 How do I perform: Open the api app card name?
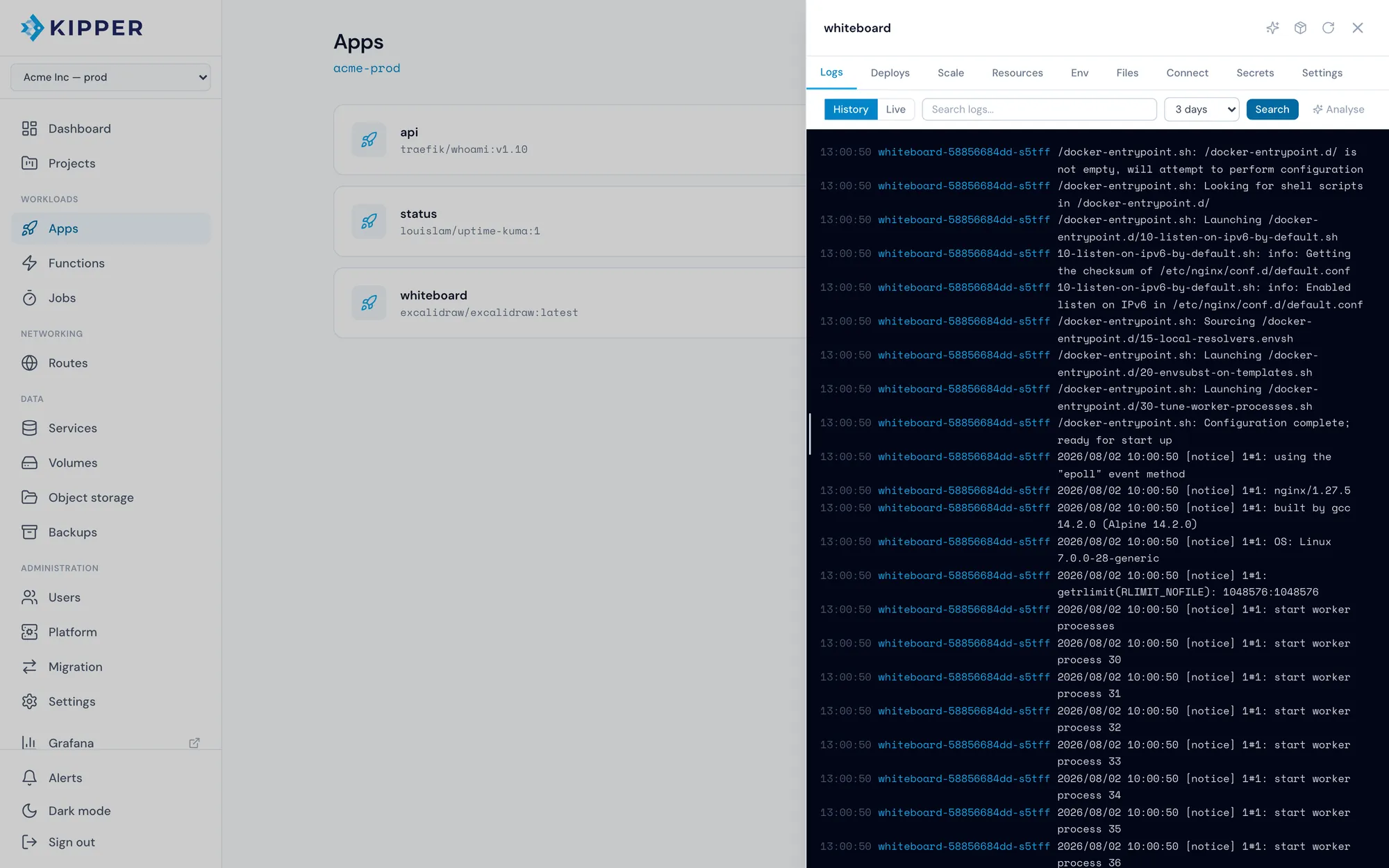click(x=409, y=132)
